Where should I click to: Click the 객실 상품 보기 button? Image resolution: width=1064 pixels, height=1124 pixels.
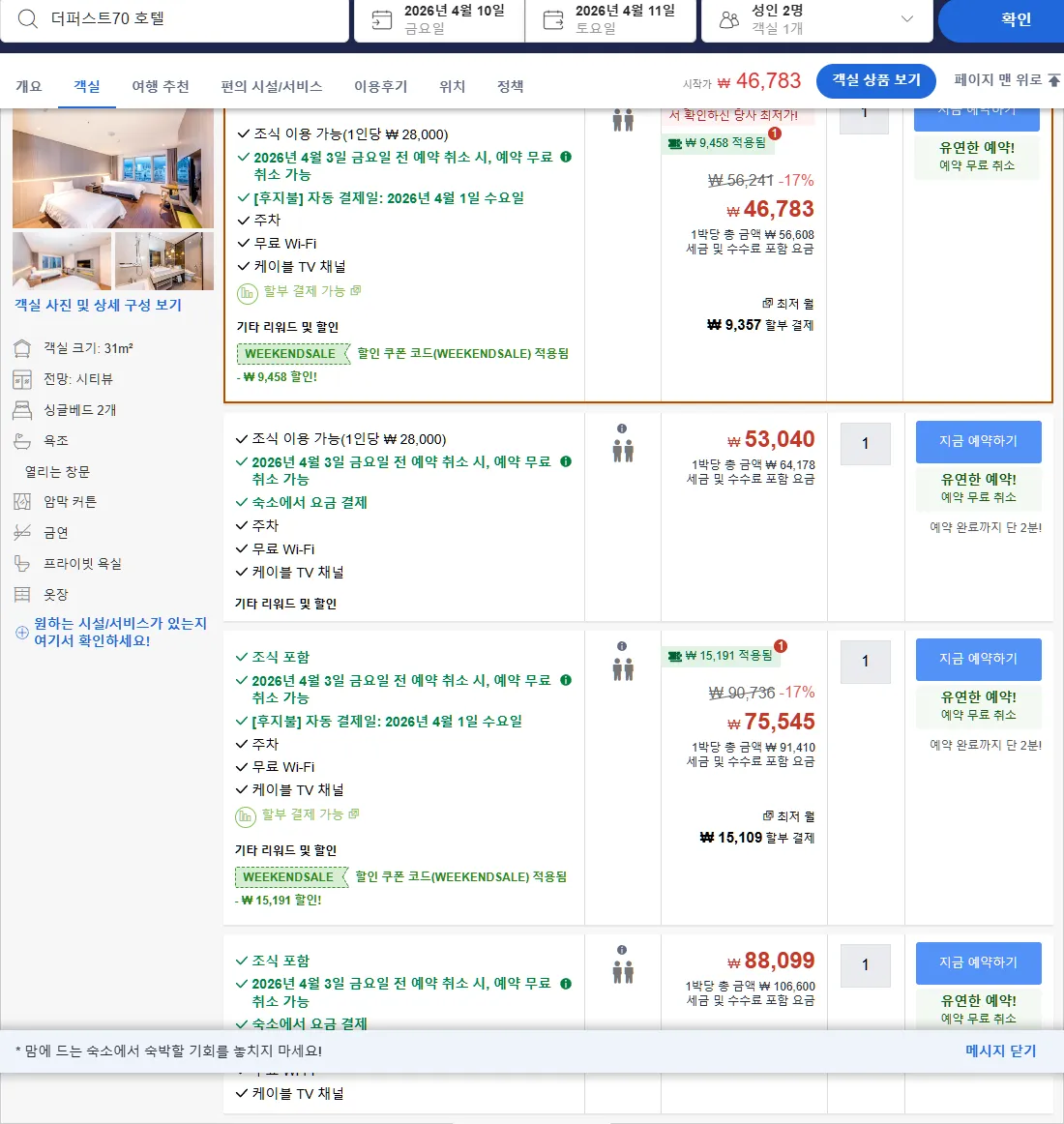876,80
